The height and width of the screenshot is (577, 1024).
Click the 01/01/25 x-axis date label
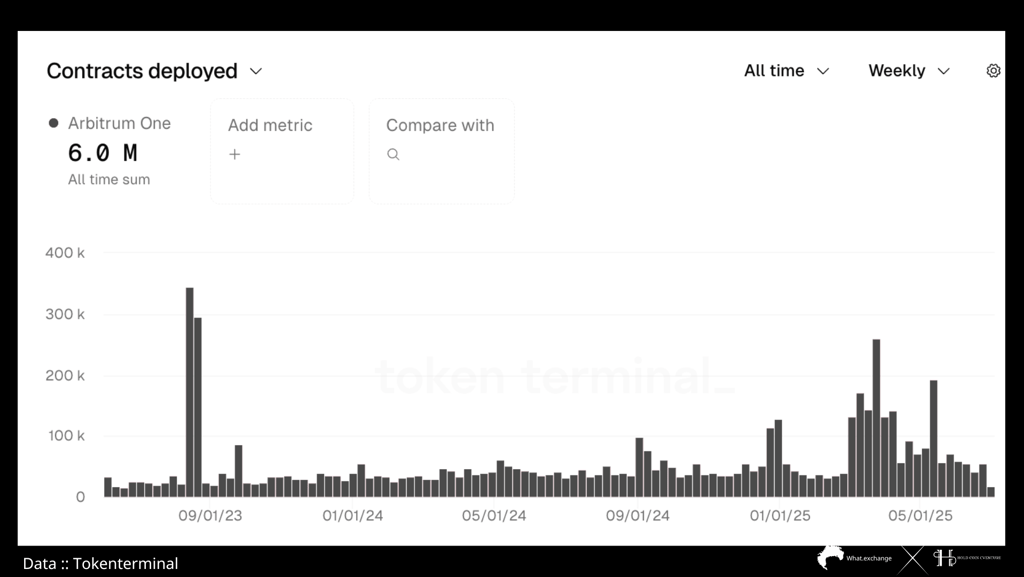tap(780, 516)
